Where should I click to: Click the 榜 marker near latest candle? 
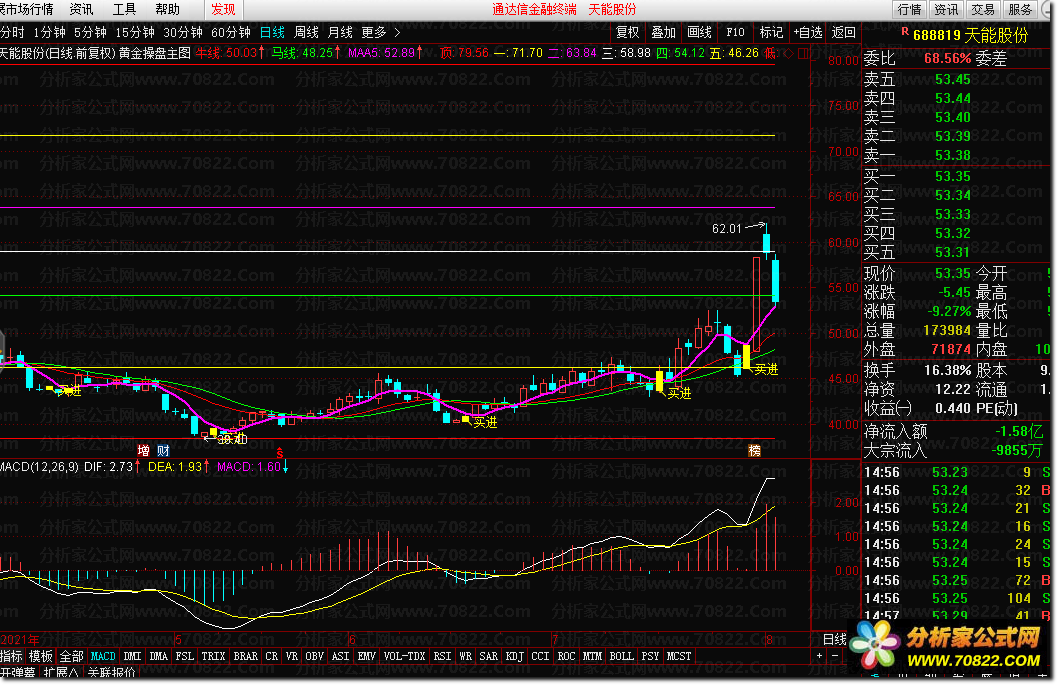tap(754, 451)
